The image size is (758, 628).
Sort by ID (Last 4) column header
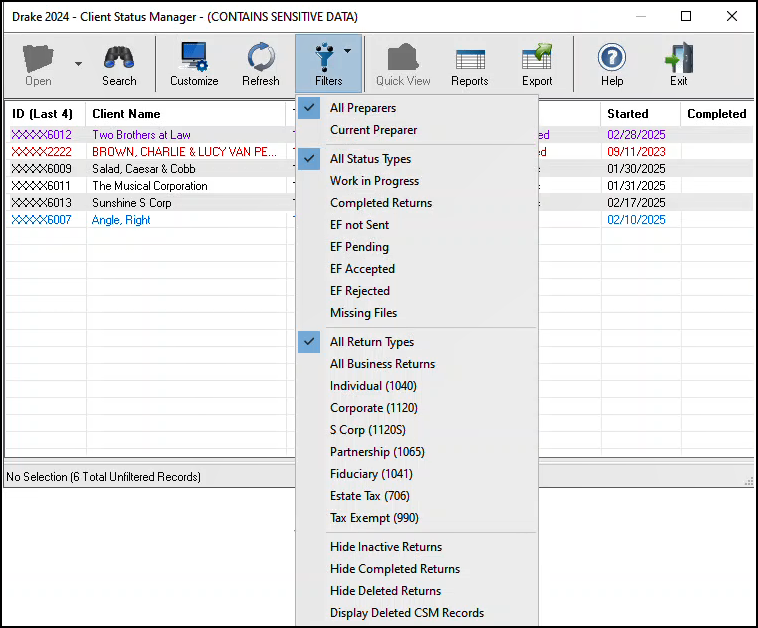(x=45, y=114)
